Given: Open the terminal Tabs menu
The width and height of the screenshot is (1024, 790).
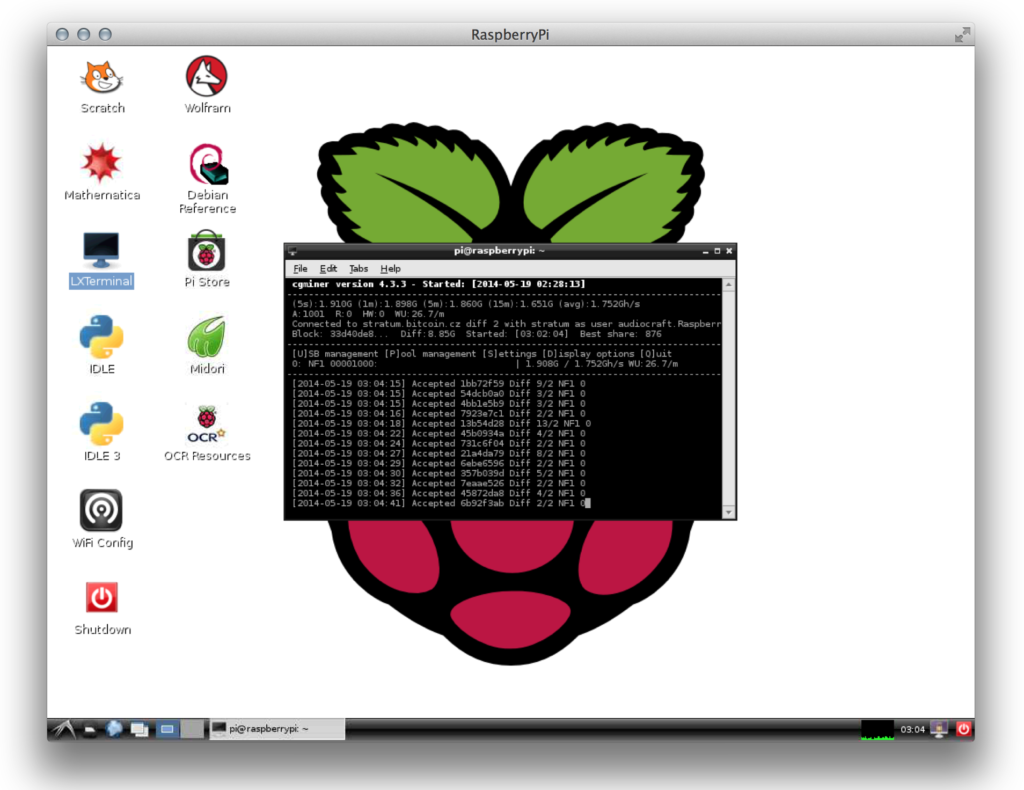Looking at the screenshot, I should click(359, 268).
